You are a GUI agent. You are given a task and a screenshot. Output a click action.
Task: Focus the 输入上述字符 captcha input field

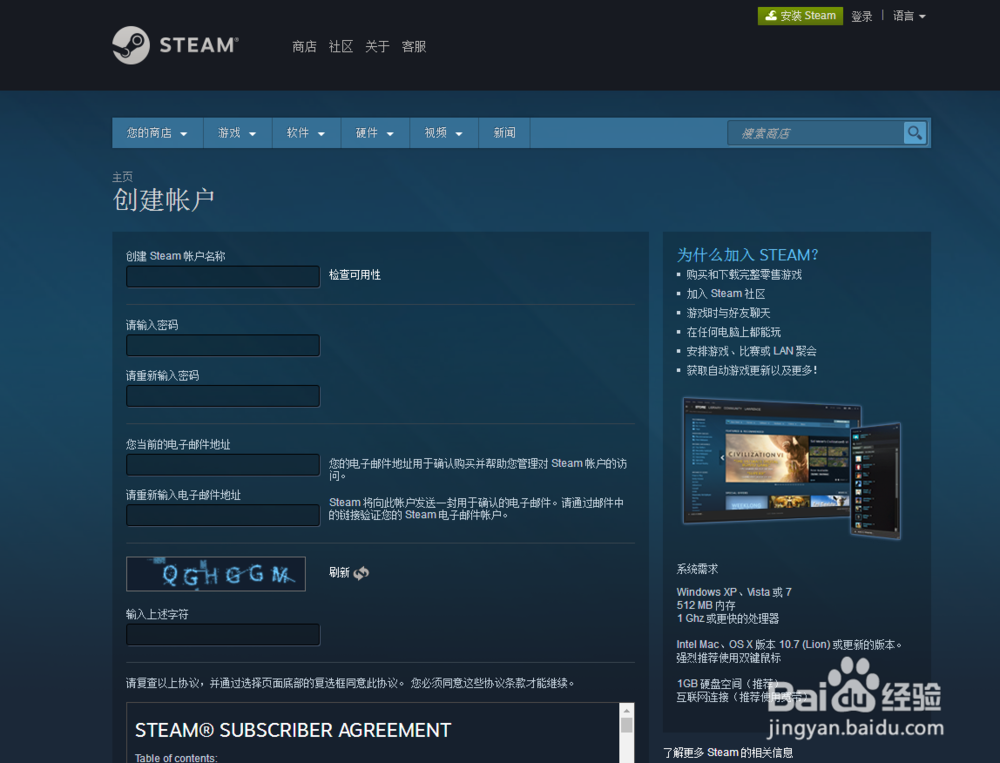tap(223, 635)
